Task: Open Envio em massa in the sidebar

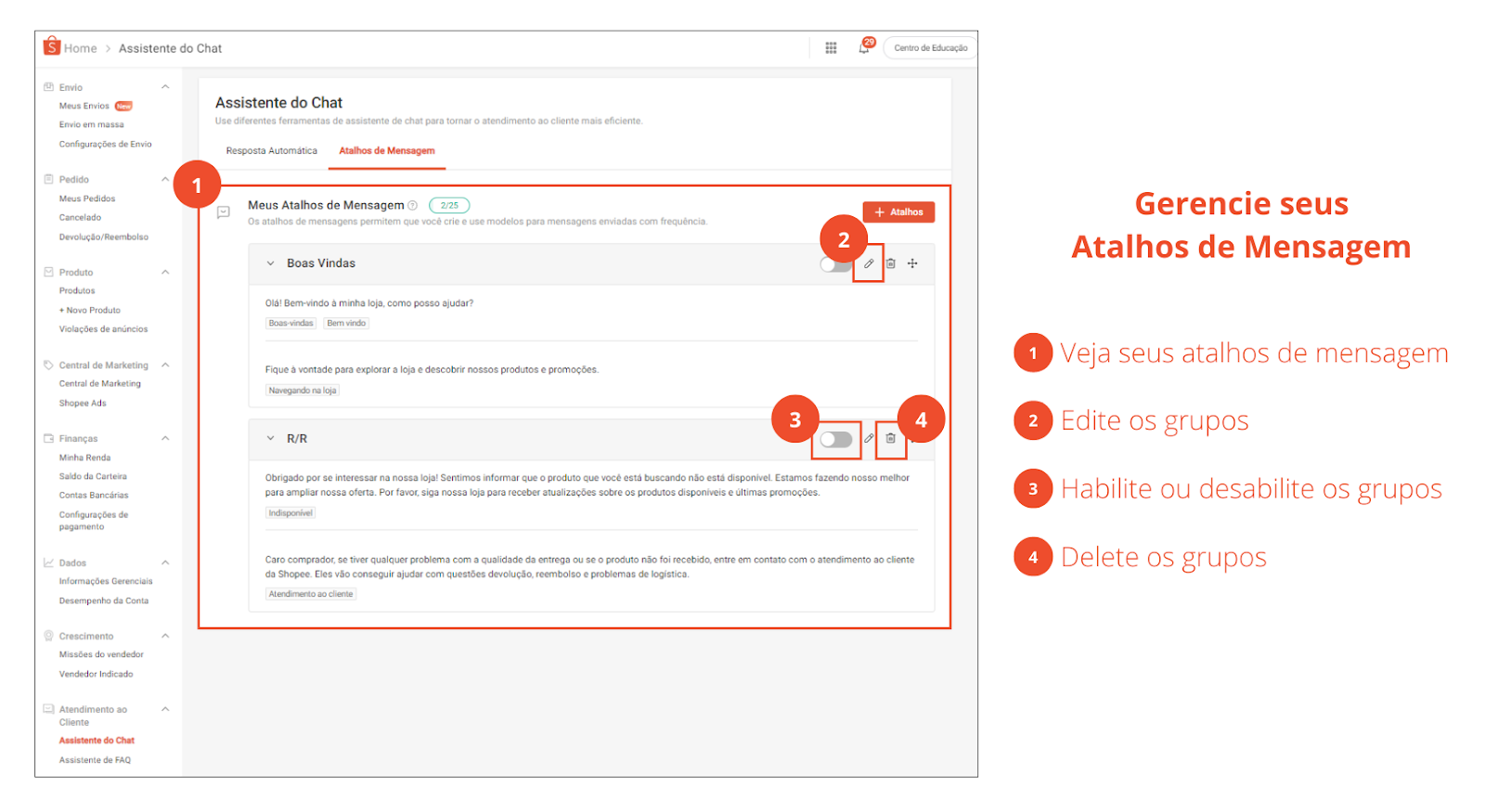Action: (x=91, y=124)
